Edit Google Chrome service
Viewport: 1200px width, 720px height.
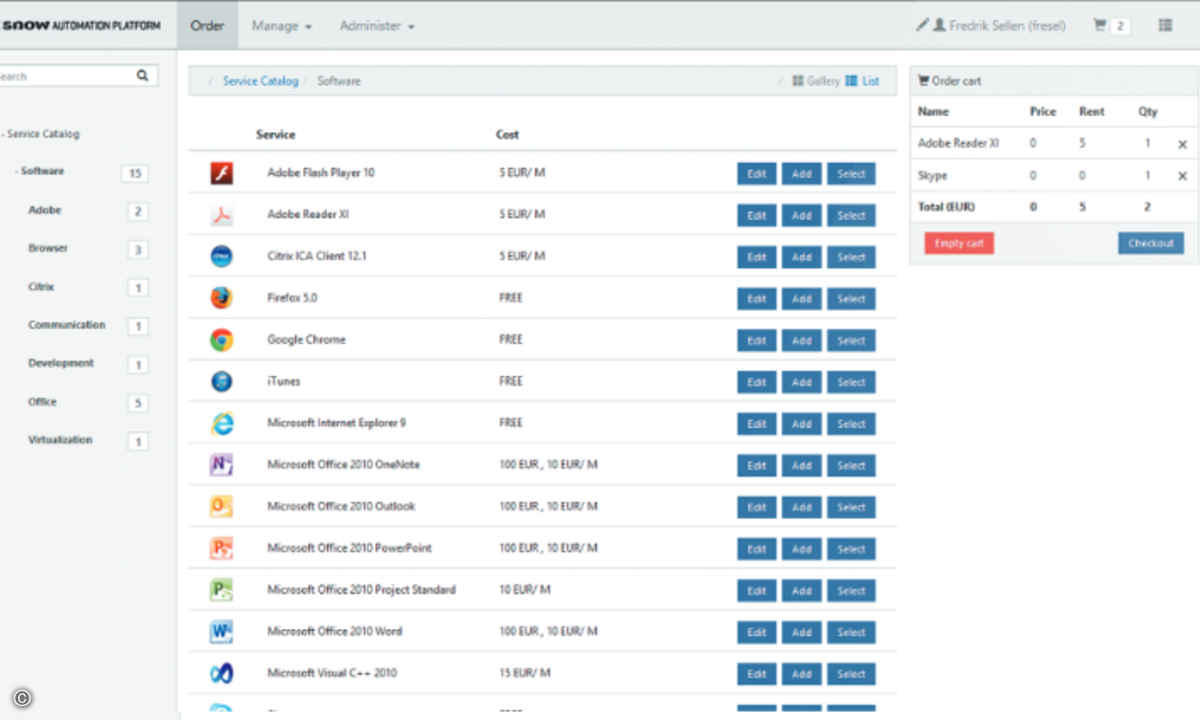click(x=757, y=341)
